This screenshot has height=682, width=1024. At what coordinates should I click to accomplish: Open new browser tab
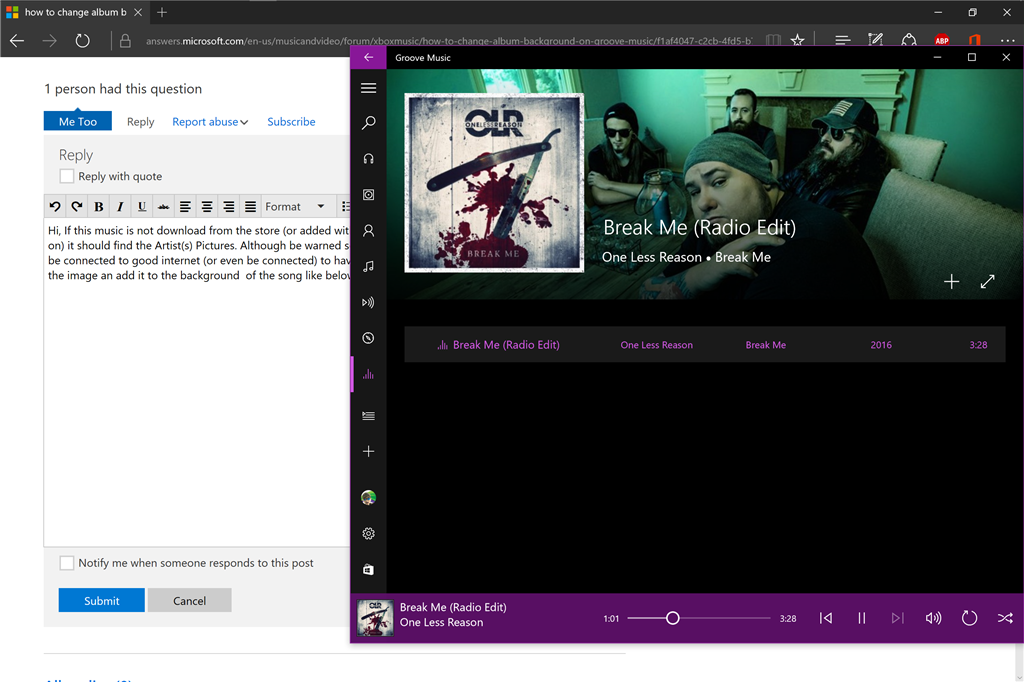[162, 12]
